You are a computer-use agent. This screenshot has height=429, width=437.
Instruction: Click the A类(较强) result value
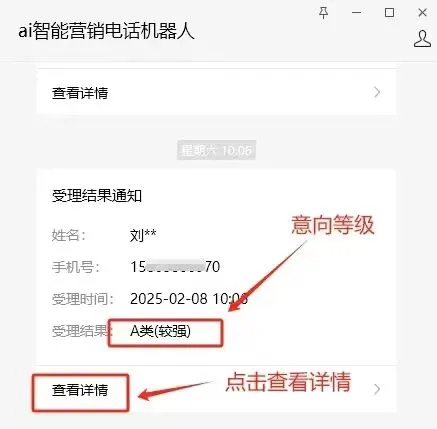click(x=160, y=331)
